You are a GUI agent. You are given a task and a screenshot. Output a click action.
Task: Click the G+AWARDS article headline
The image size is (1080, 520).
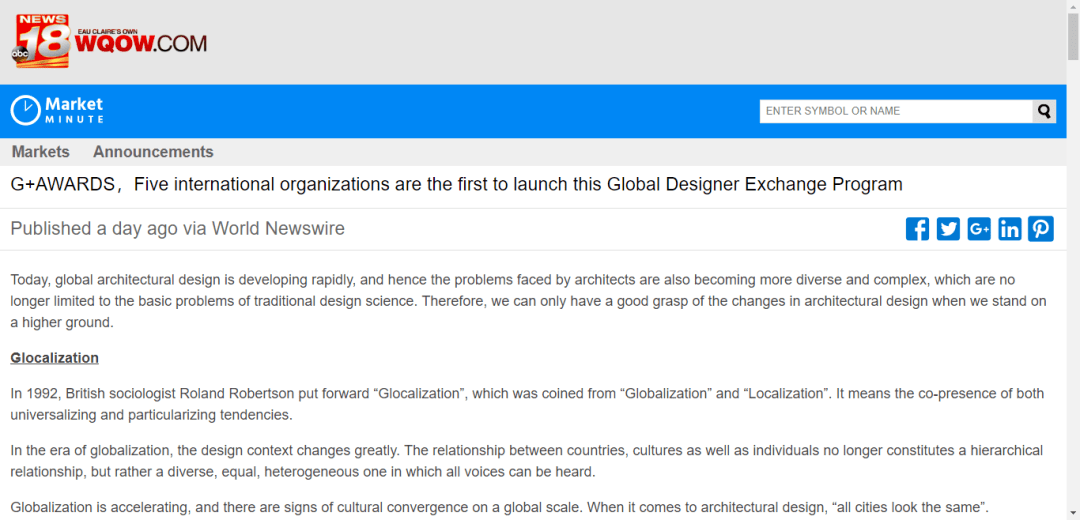[x=456, y=185]
